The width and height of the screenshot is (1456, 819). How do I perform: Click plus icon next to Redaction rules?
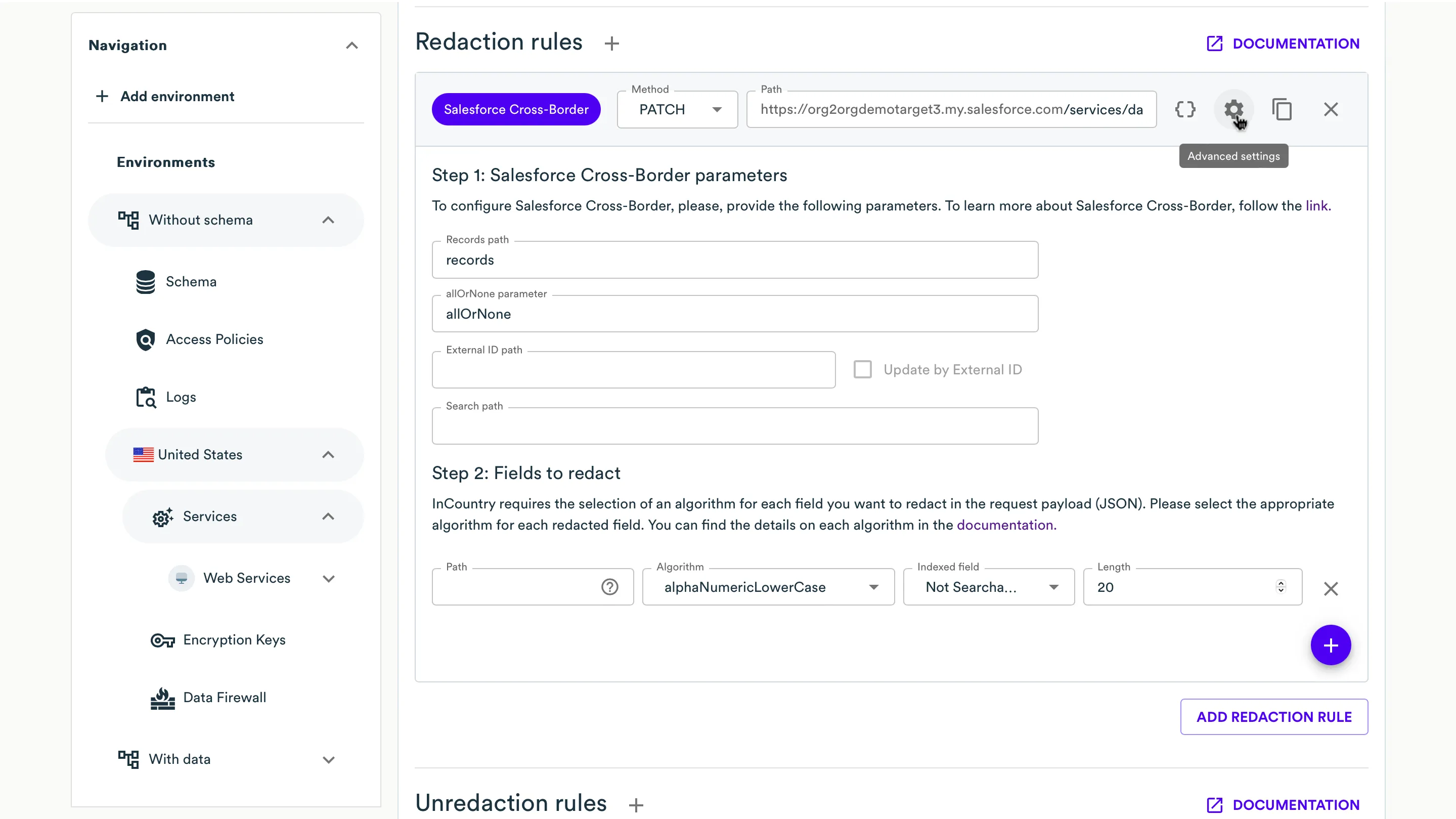611,44
